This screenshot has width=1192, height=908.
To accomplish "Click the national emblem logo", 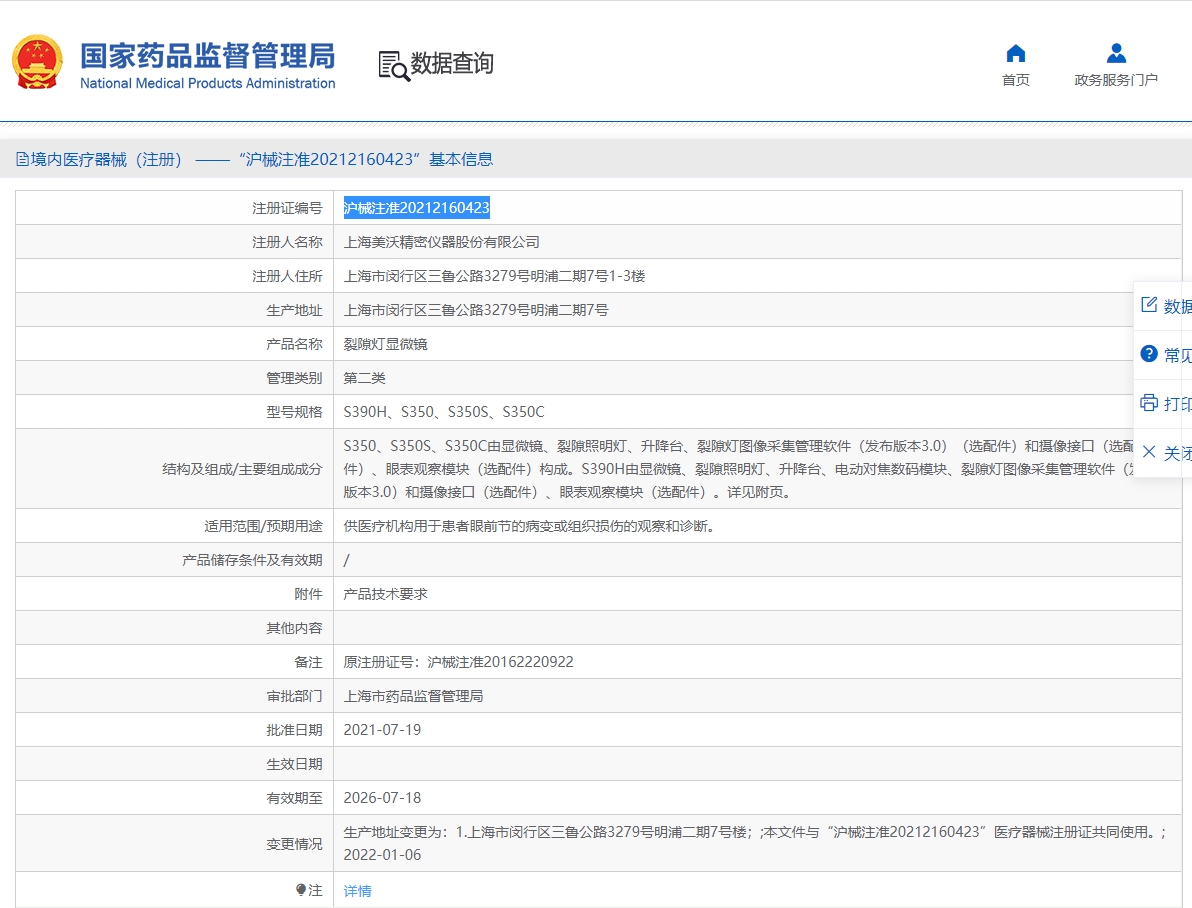I will click(36, 62).
